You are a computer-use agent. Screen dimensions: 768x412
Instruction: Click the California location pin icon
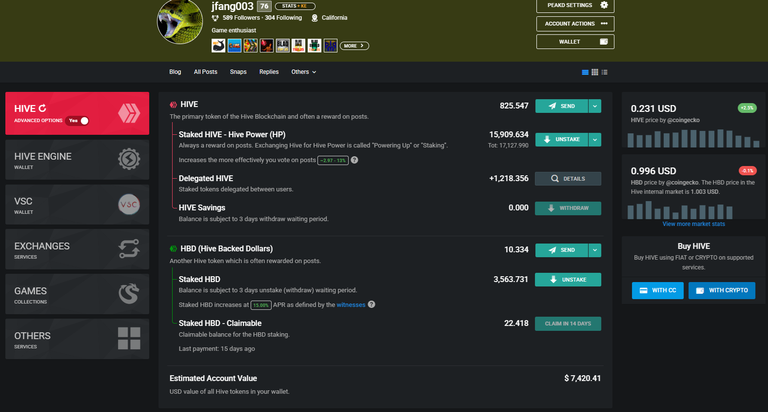(x=314, y=18)
